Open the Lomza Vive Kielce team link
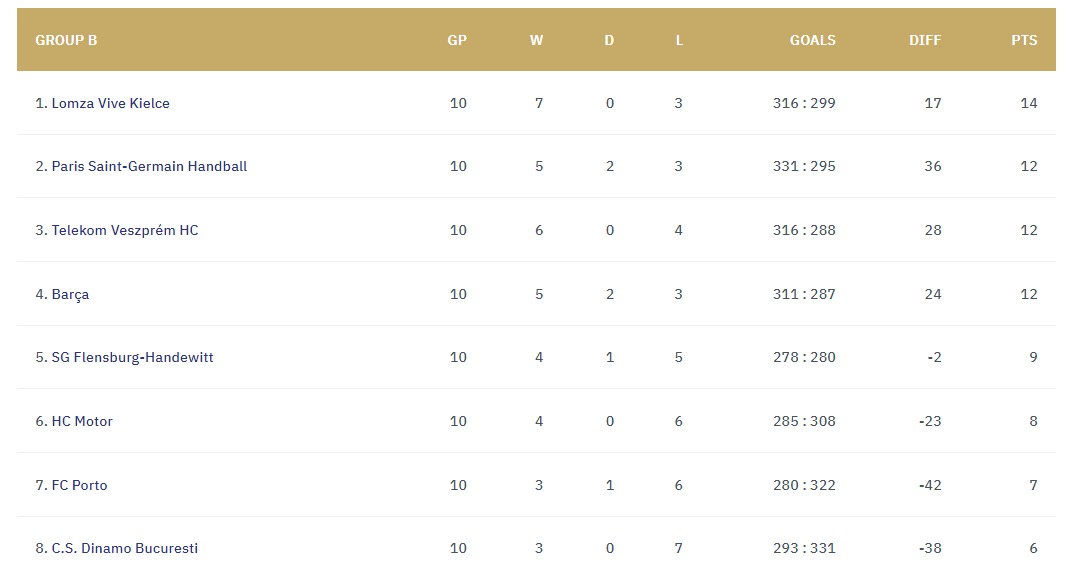Image resolution: width=1069 pixels, height=574 pixels. [x=110, y=103]
